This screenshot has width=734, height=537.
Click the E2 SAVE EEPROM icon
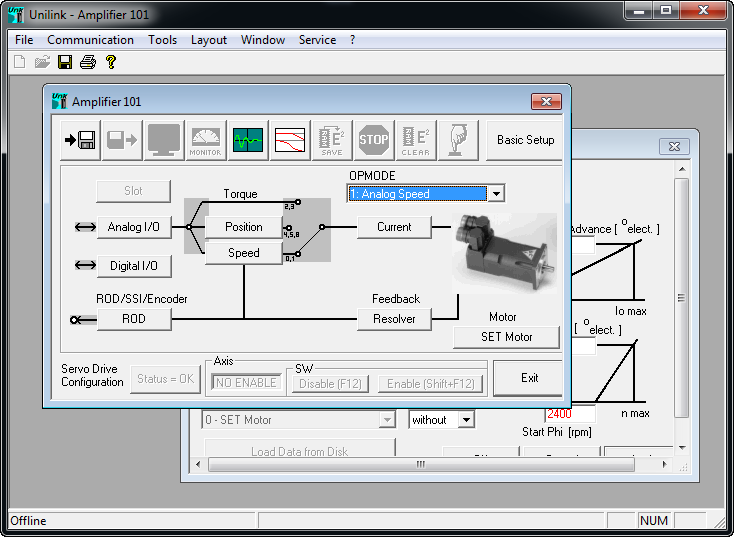point(332,140)
